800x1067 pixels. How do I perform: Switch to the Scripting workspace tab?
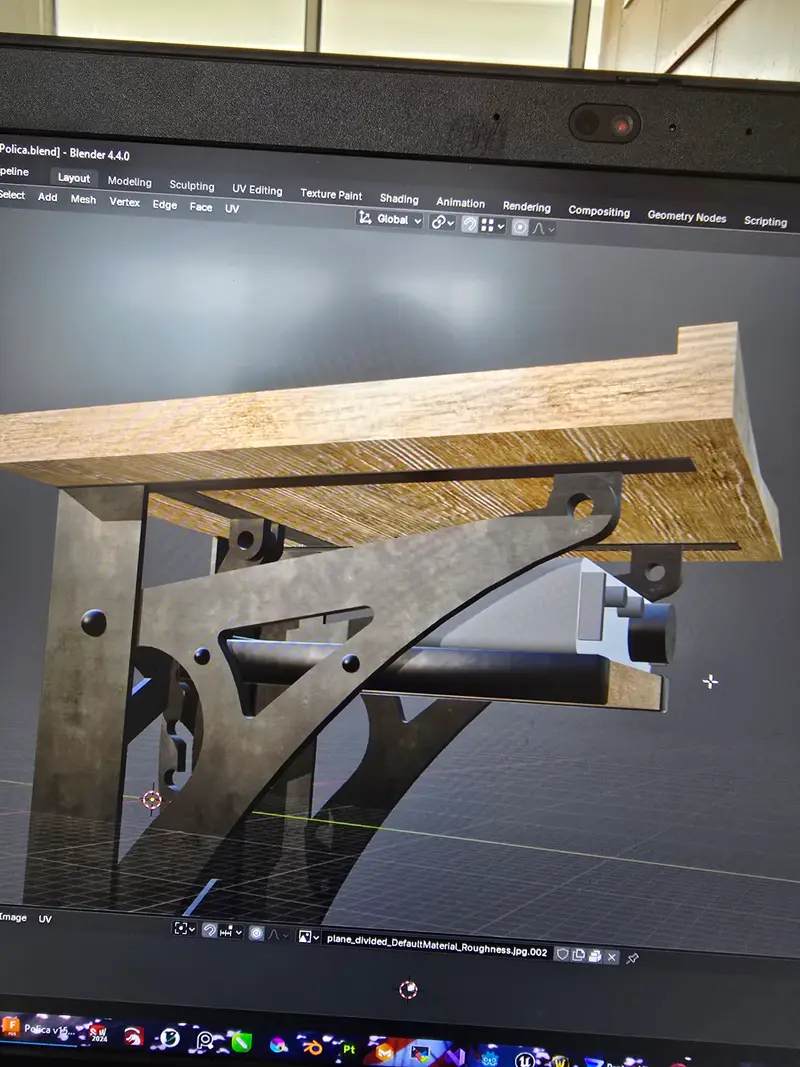765,221
